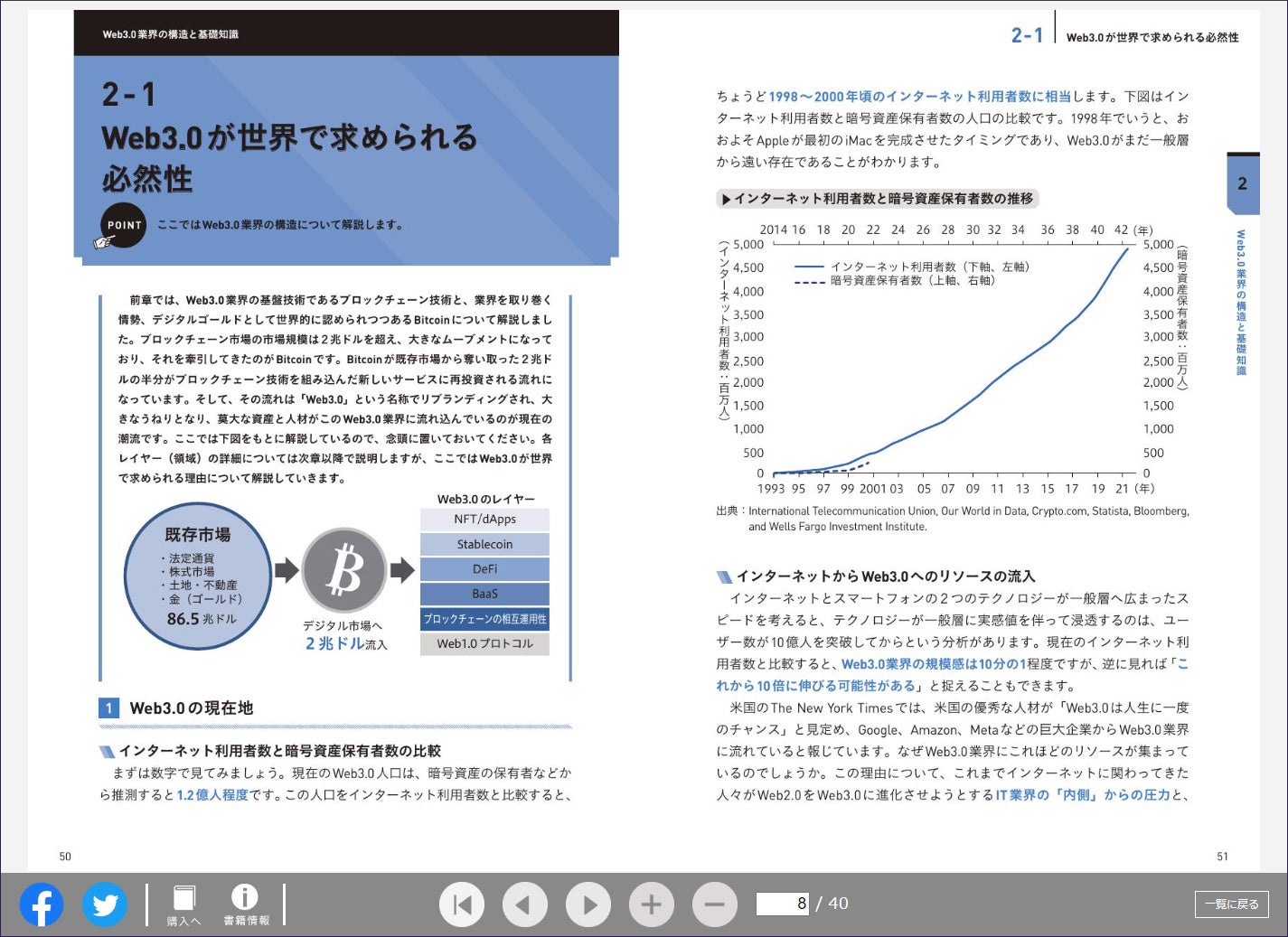Click the chart title "インターネット利用者数と暗号資産保有者数の推移"
This screenshot has width=1288, height=937.
pos(883,199)
